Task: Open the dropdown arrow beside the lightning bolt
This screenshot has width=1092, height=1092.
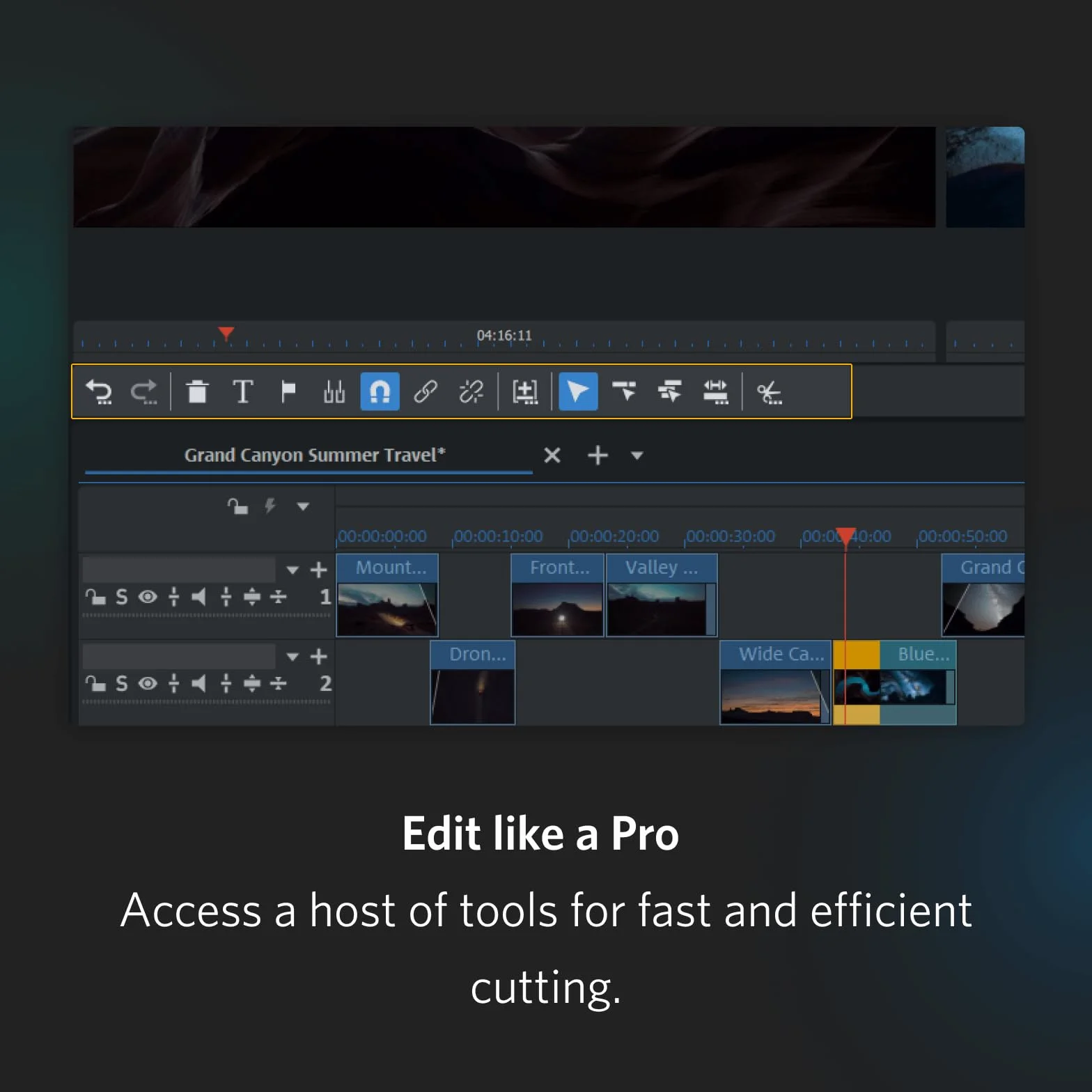Action: click(303, 506)
